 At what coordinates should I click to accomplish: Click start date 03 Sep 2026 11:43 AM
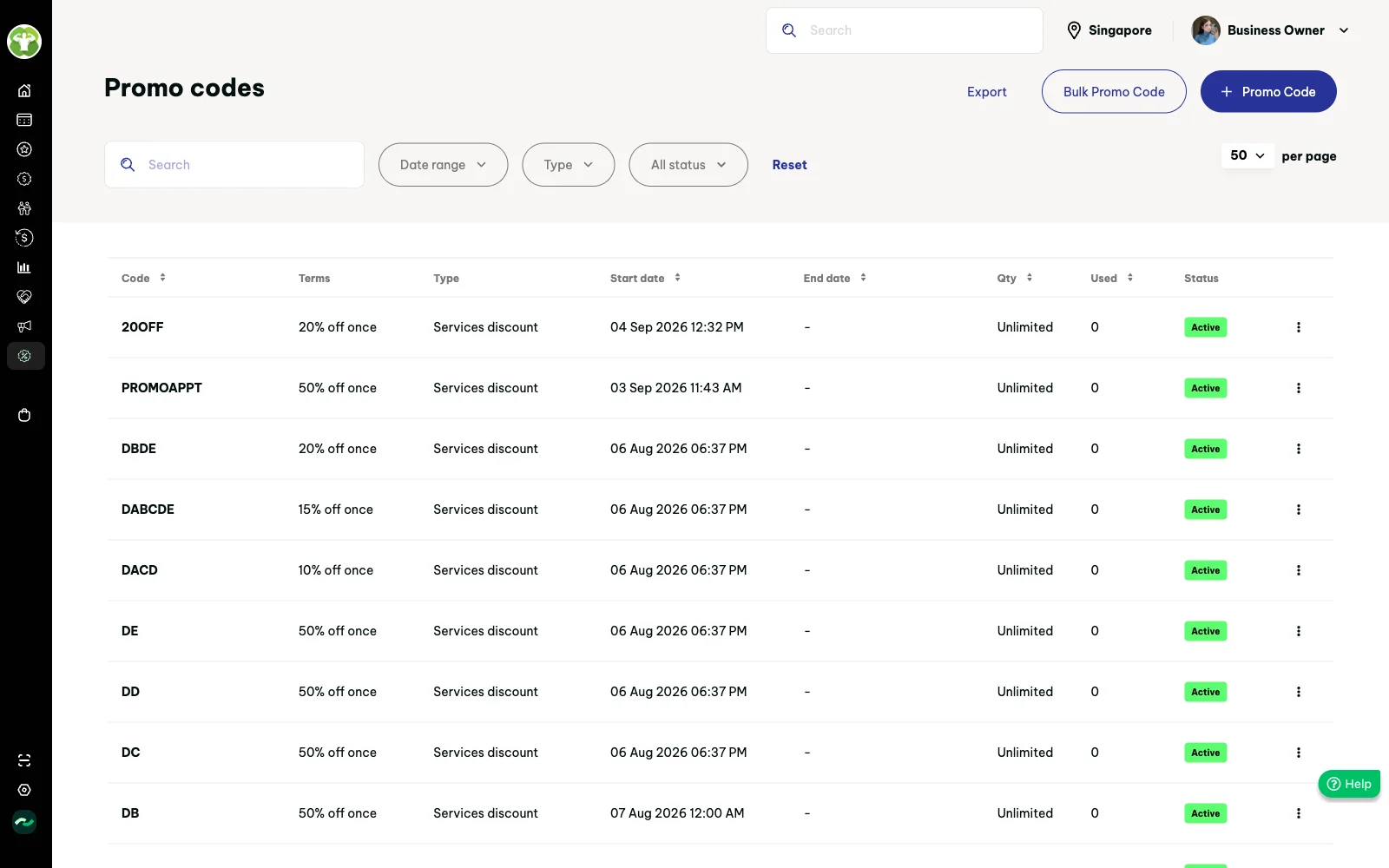(676, 388)
